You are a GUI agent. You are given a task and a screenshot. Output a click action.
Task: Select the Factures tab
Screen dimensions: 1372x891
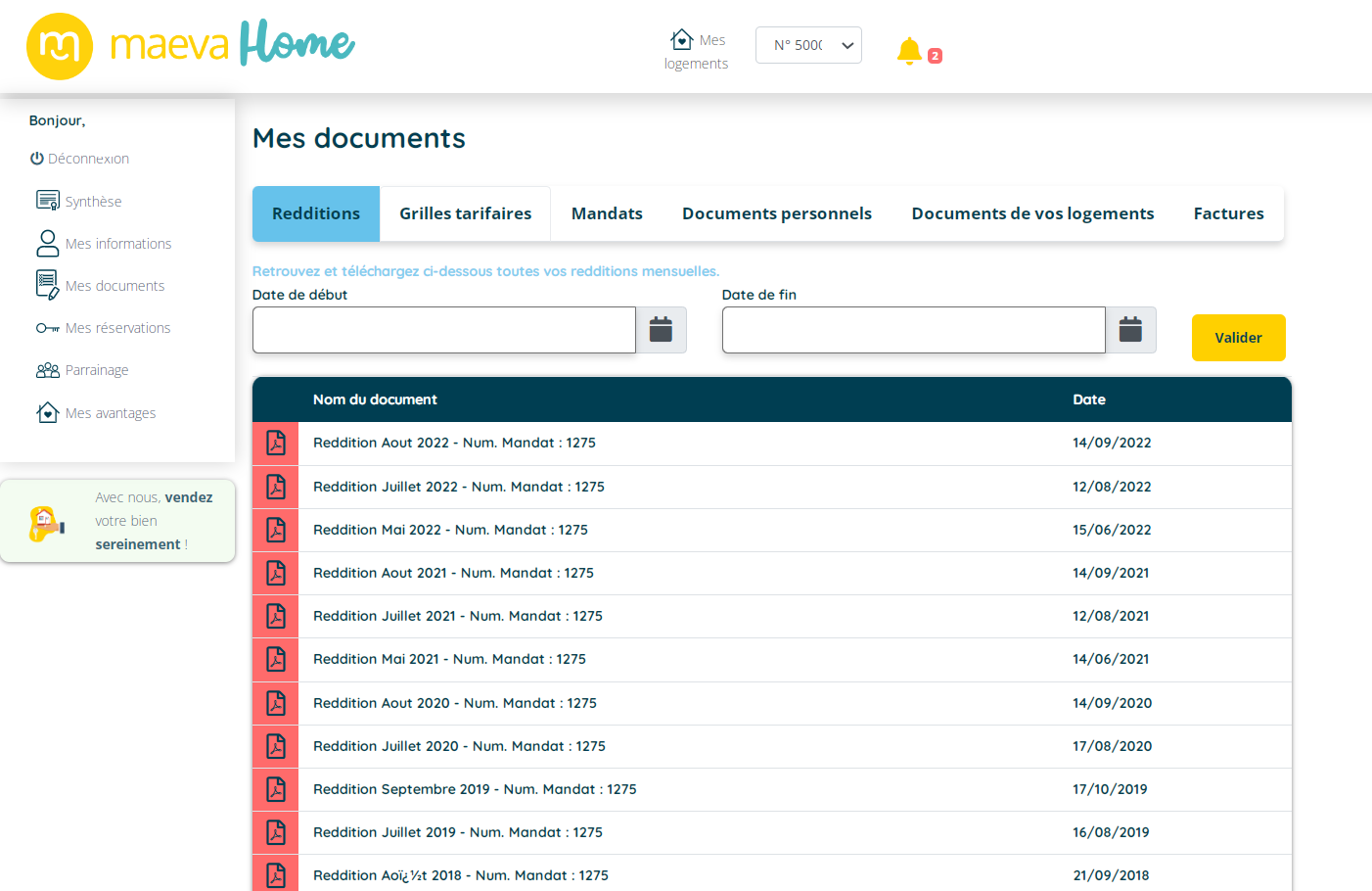1228,213
